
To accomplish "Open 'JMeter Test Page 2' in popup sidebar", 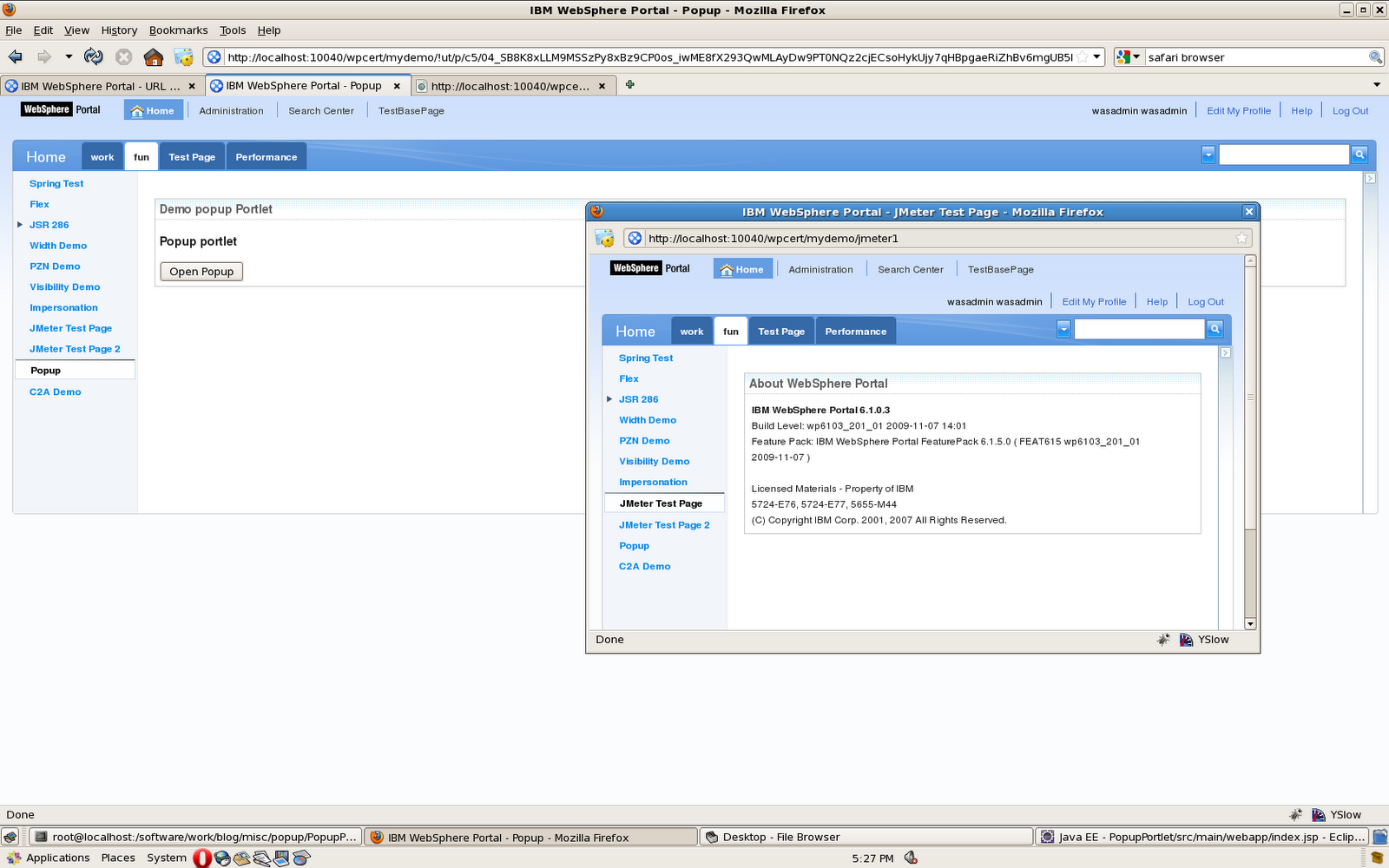I will click(x=664, y=525).
